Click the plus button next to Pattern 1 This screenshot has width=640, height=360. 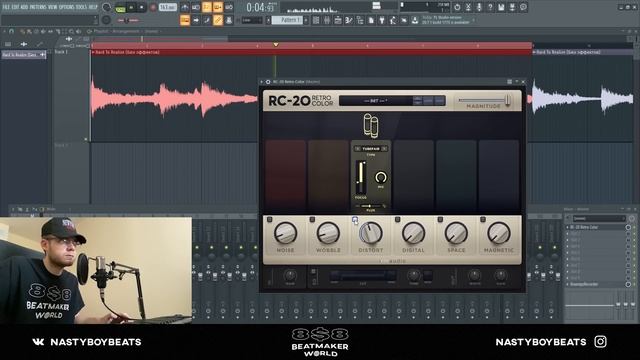point(306,20)
